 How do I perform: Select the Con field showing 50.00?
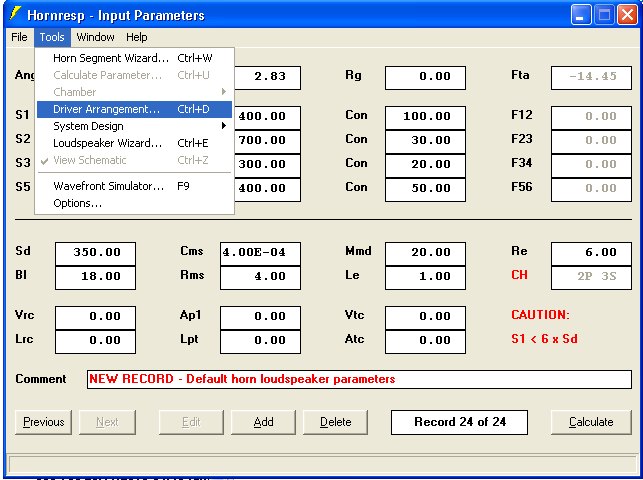[x=425, y=190]
